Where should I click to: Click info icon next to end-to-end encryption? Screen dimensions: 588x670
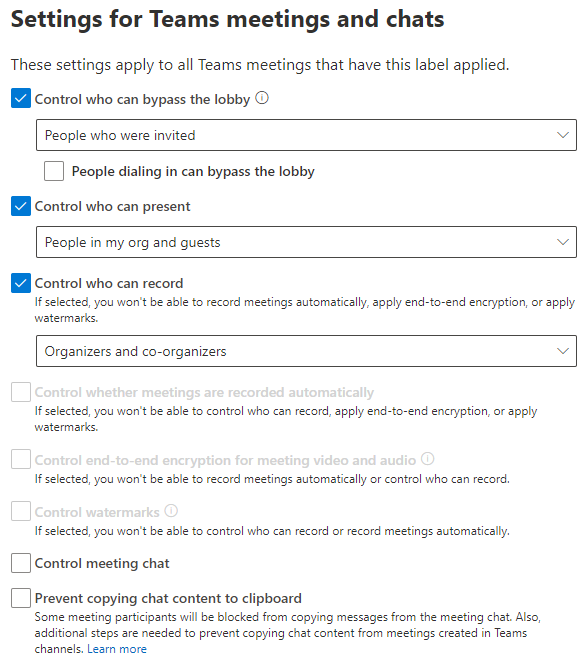click(427, 459)
